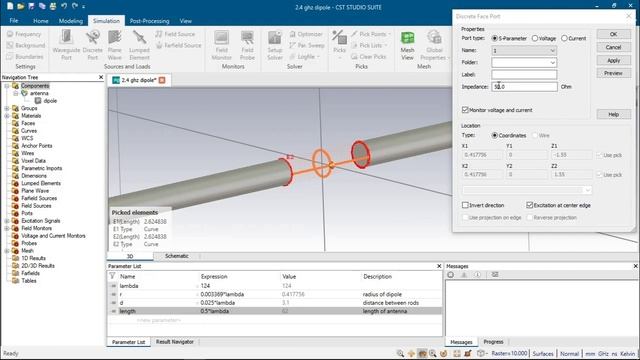Open the Optimizer tool

306,34
